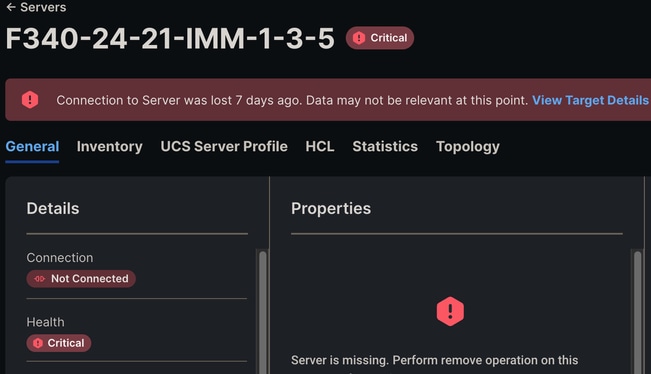Image resolution: width=651 pixels, height=374 pixels.
Task: Click the Critical badge in page header
Action: 379,38
